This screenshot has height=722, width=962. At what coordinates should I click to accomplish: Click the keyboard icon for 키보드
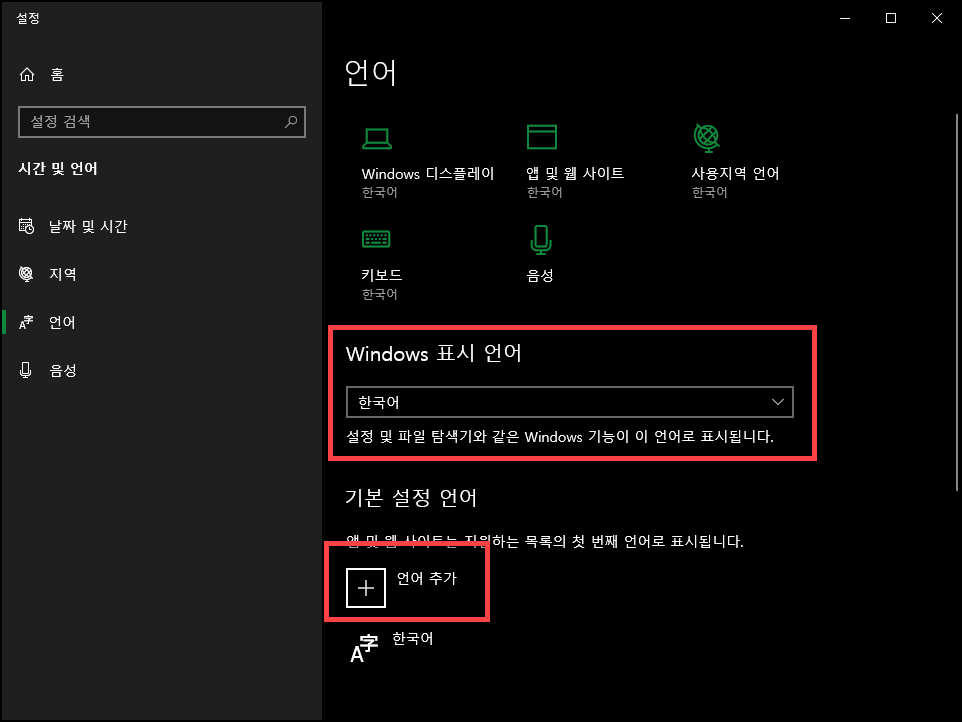pyautogui.click(x=376, y=239)
